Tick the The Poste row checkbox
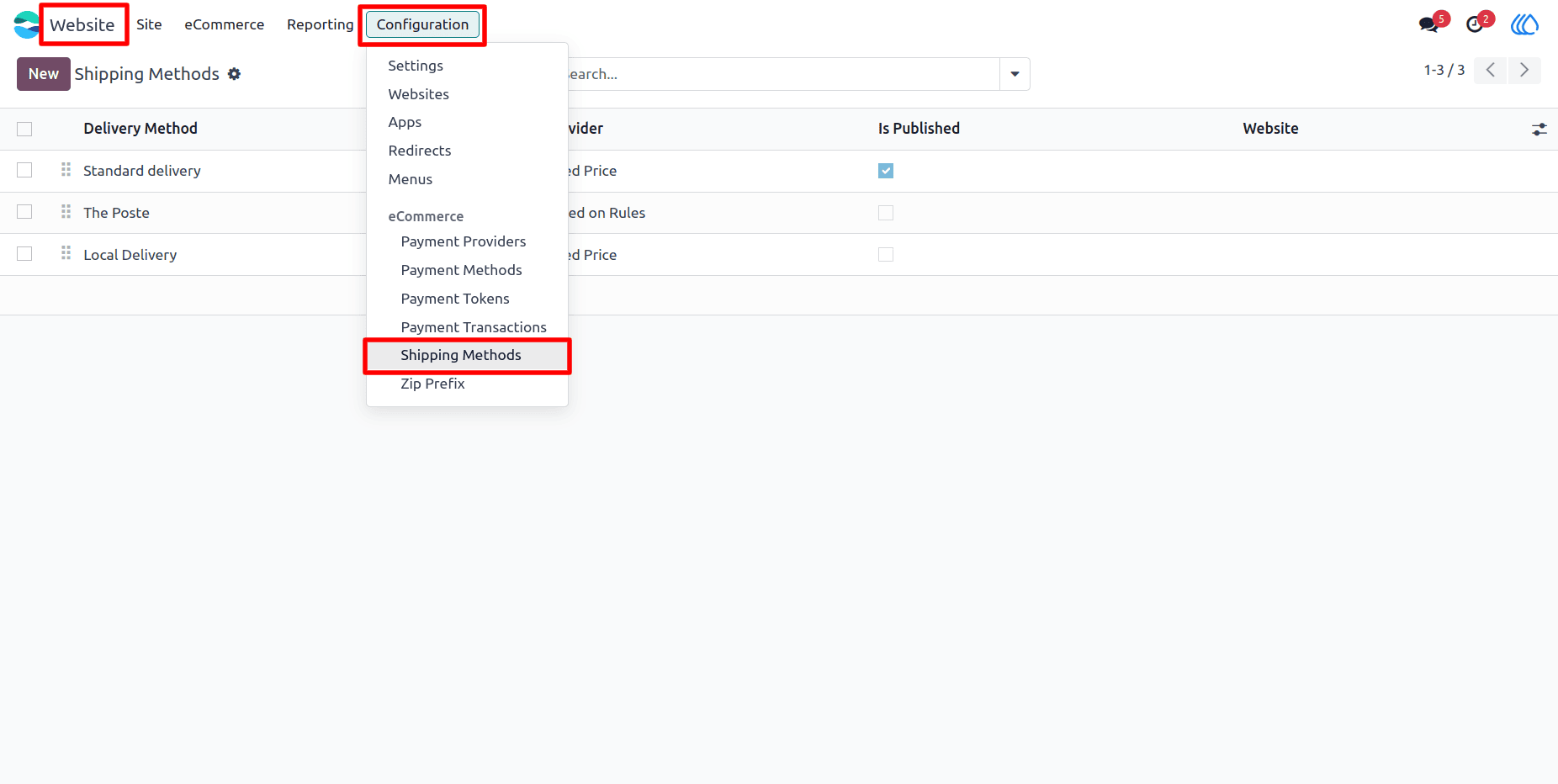The height and width of the screenshot is (784, 1558). (x=24, y=212)
